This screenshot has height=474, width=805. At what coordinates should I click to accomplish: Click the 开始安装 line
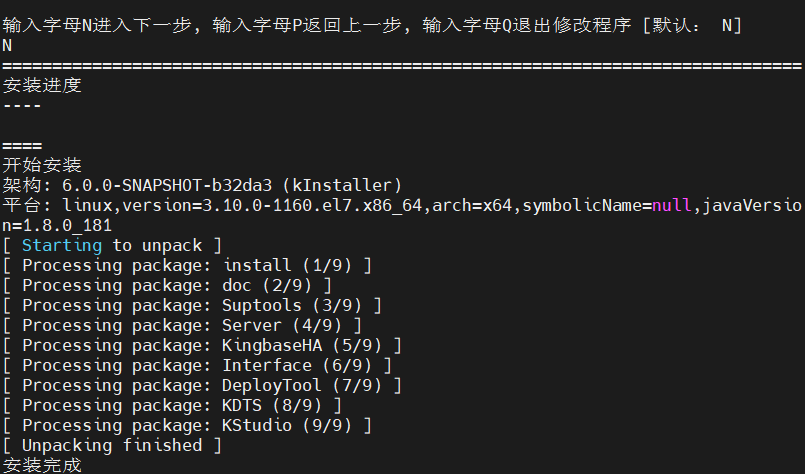click(42, 165)
